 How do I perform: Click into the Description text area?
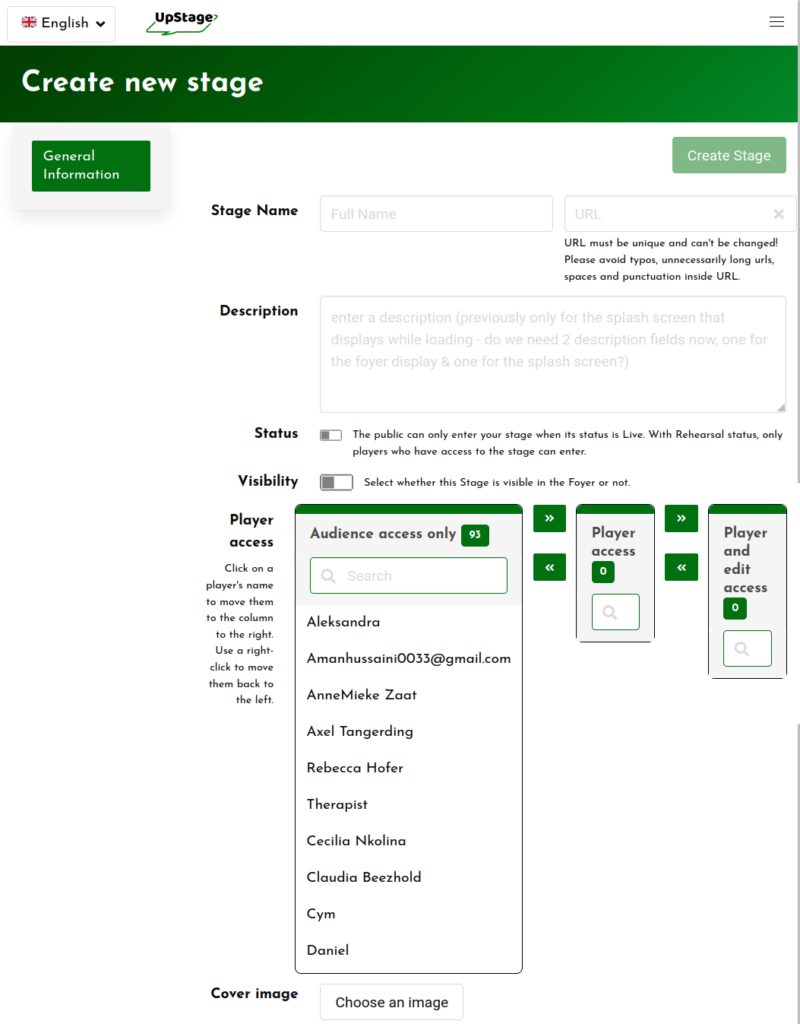[552, 354]
